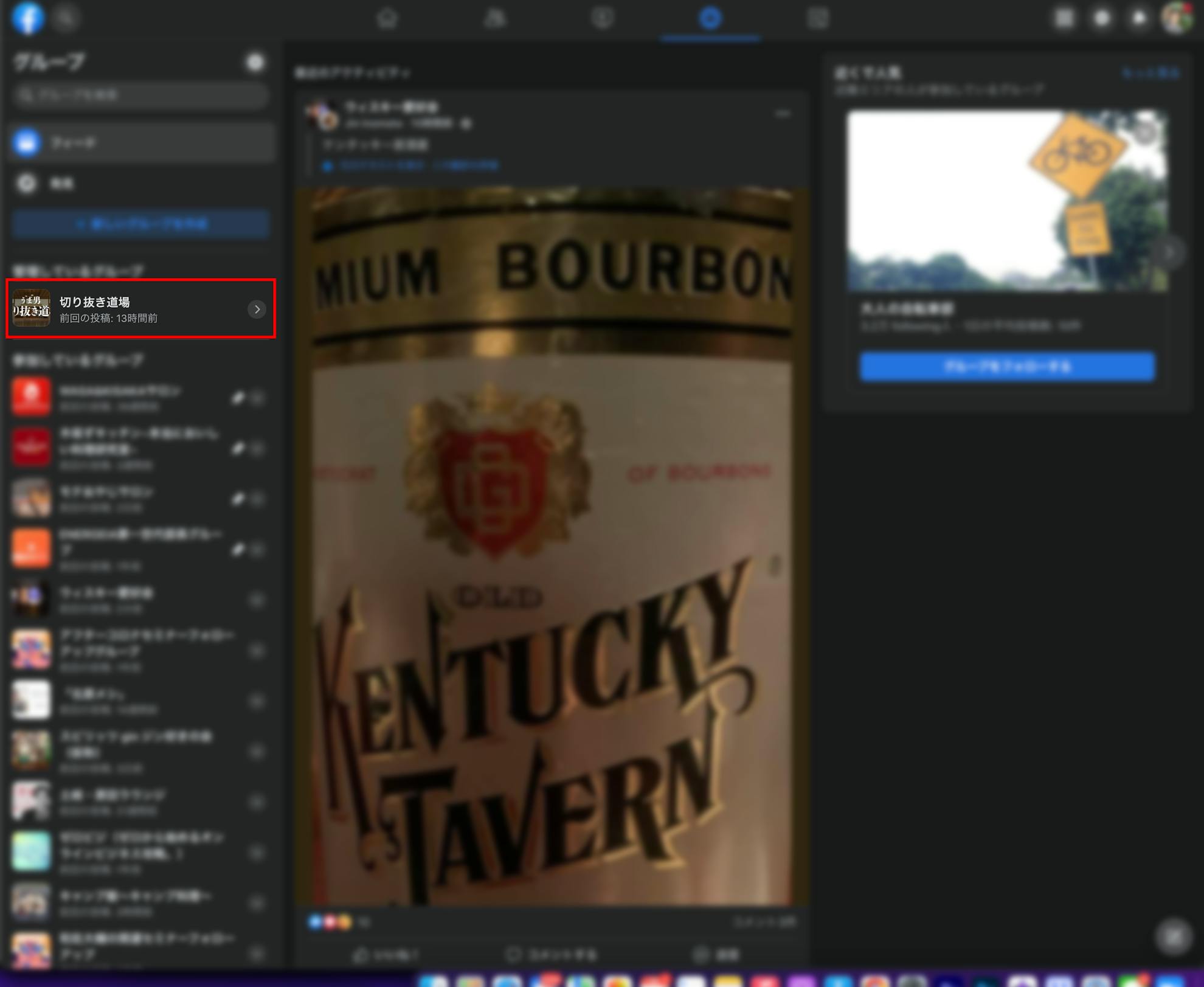Open the profile avatar menu
The image size is (1204, 987).
click(1177, 18)
